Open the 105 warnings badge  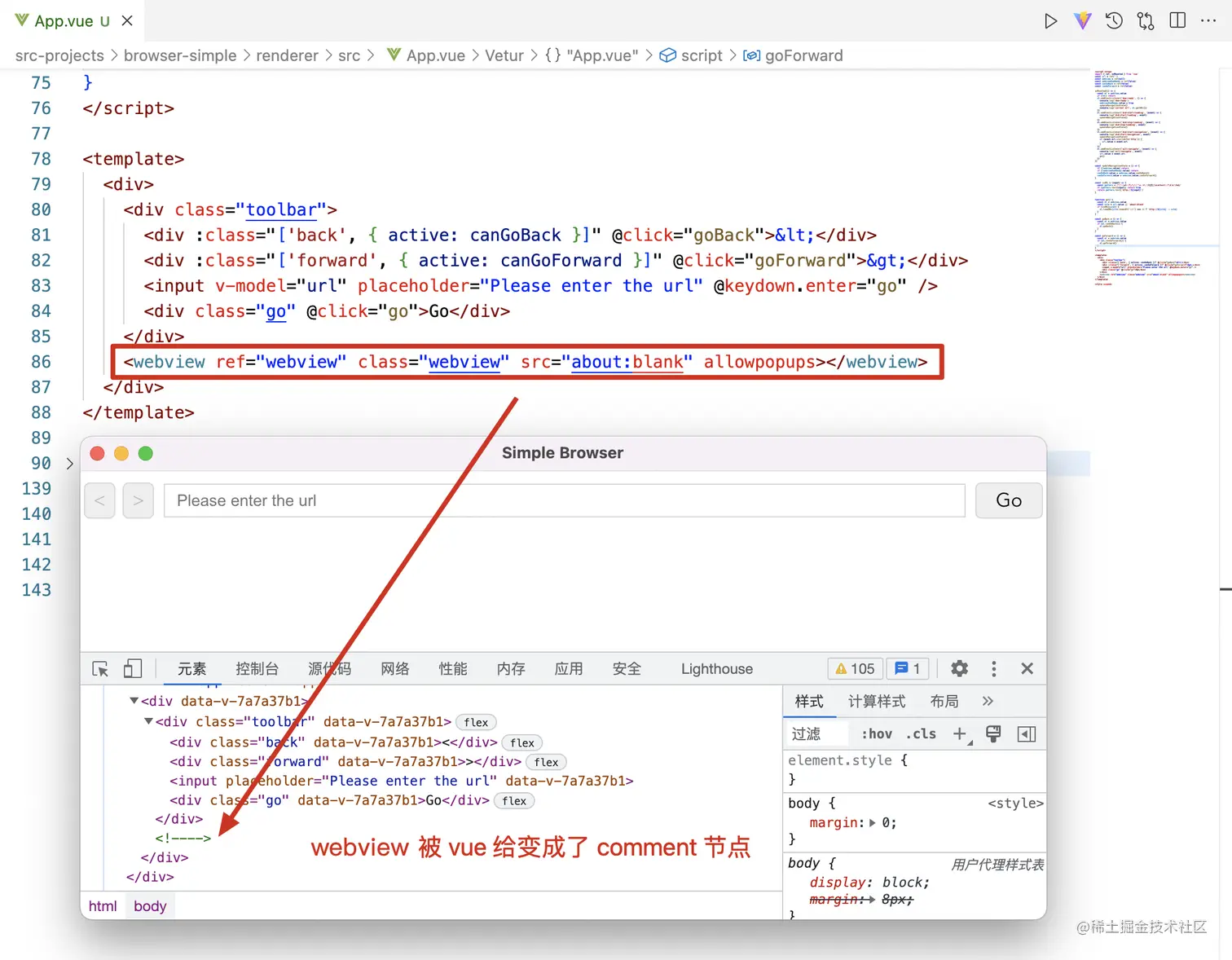coord(855,669)
